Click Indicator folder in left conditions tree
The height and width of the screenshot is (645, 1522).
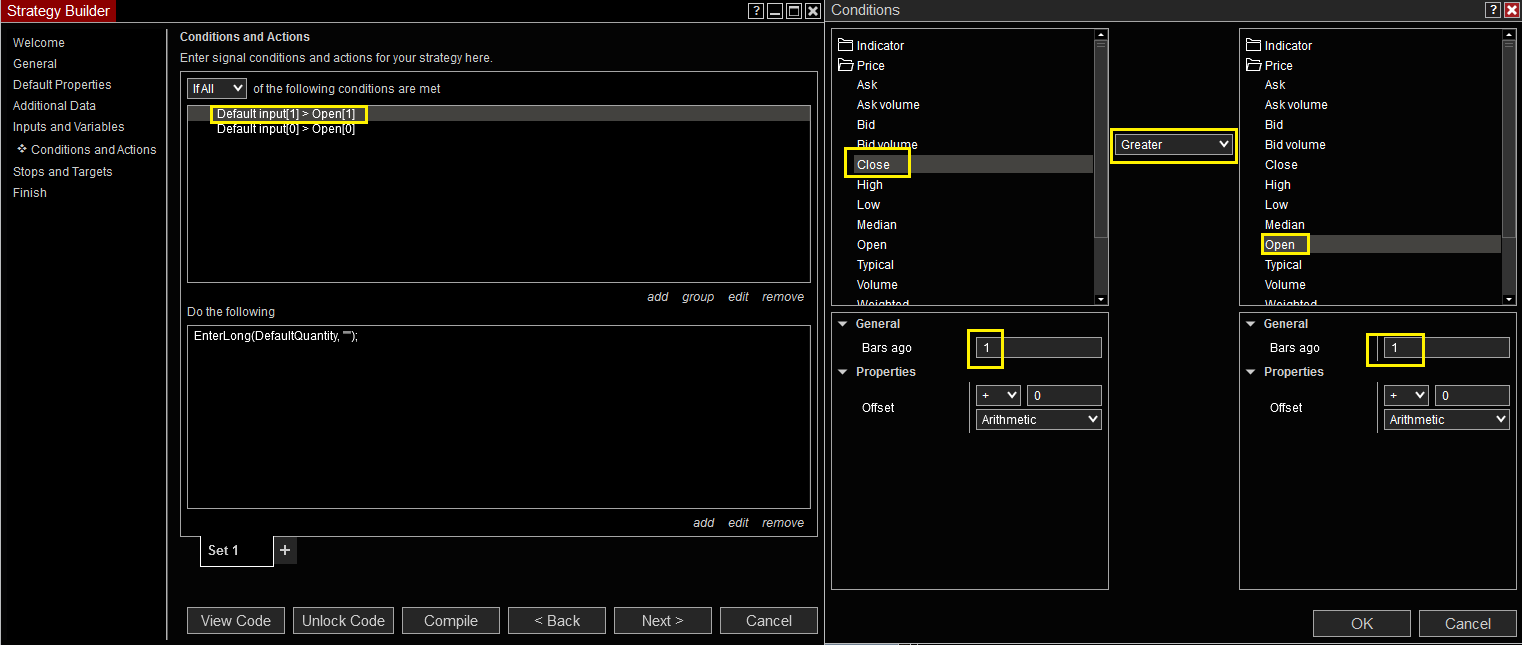tap(870, 45)
